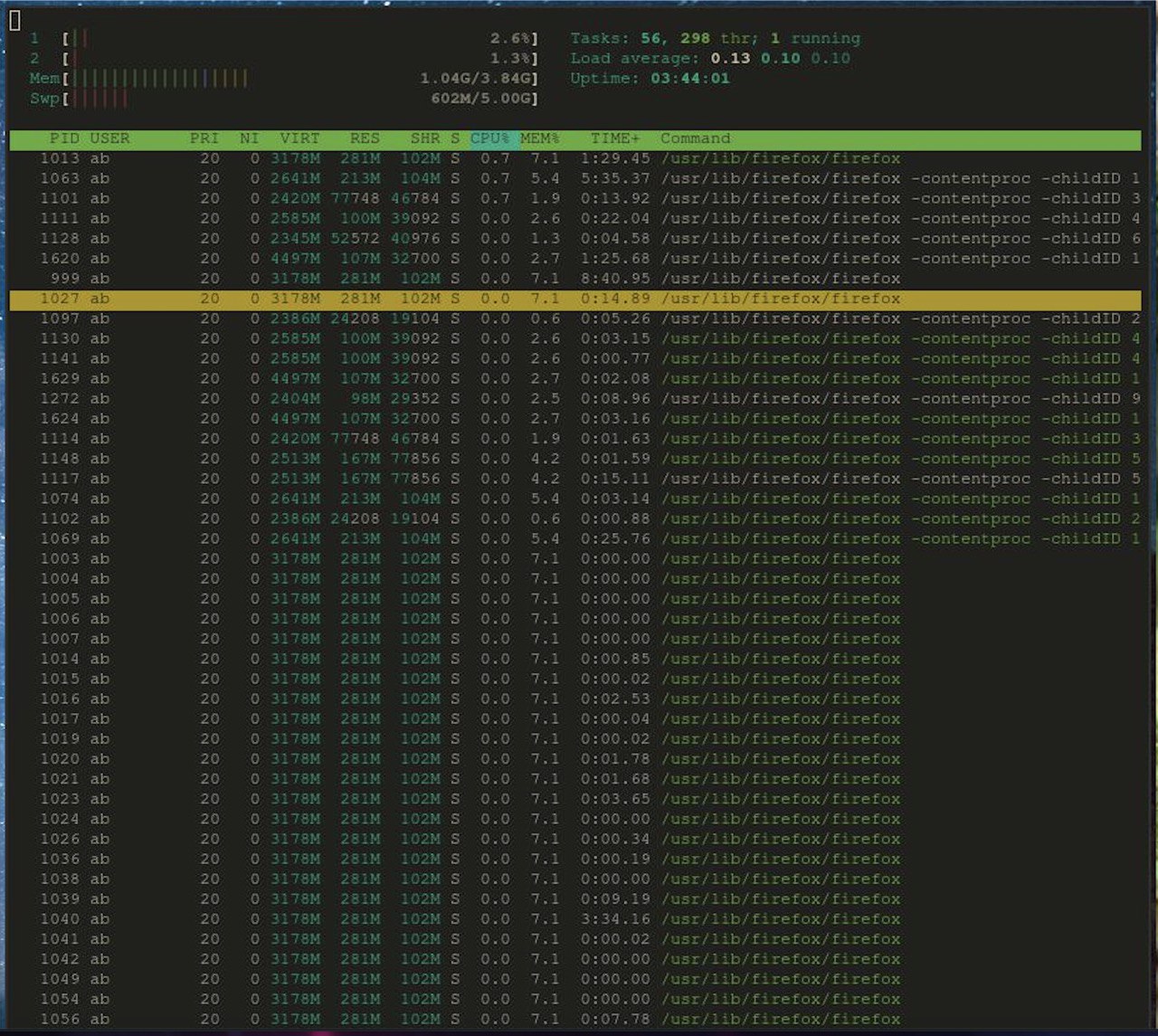Select the thread row with PID 1624
Screen dimensions: 1158x1036
(575, 418)
